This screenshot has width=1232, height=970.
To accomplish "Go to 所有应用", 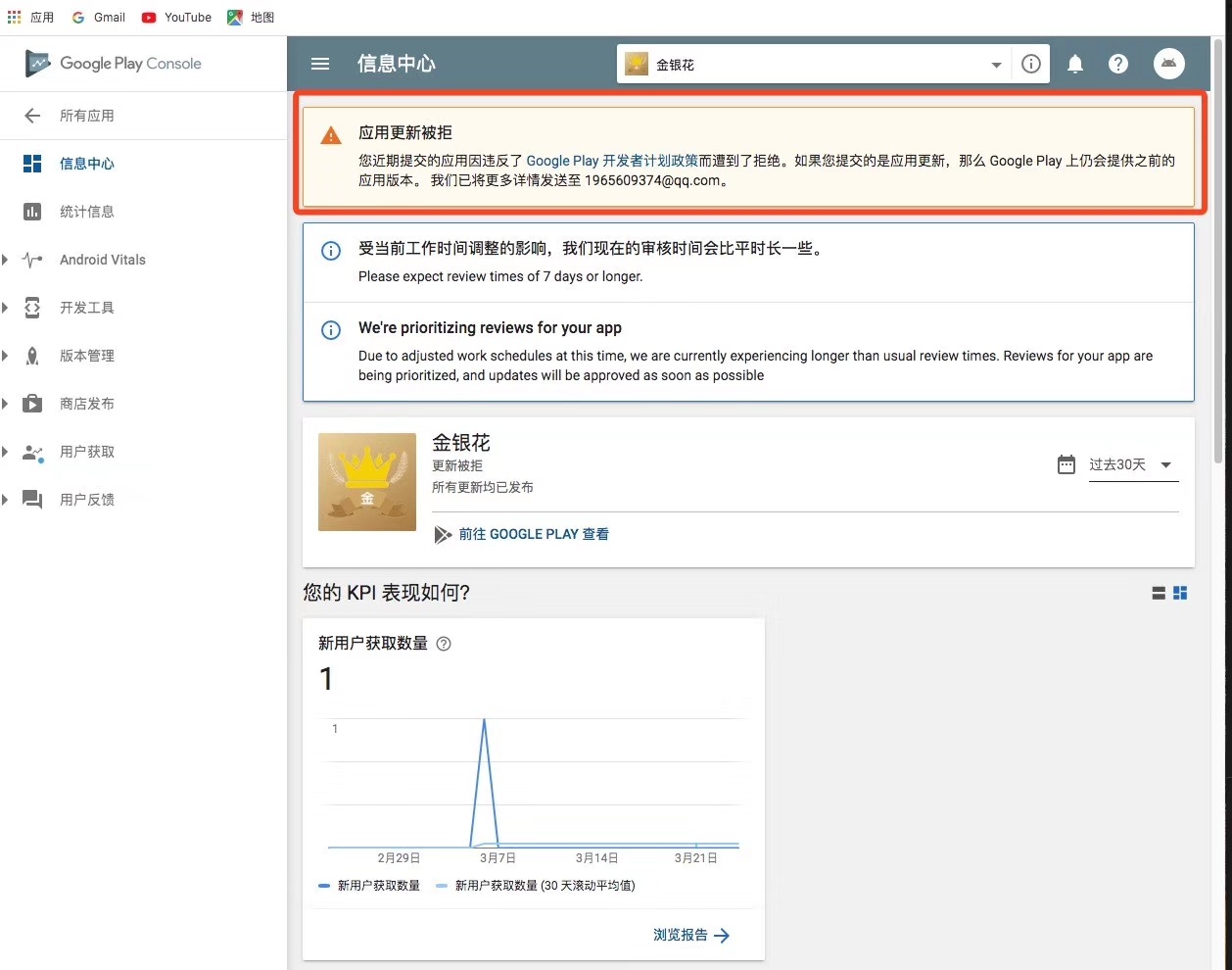I will pyautogui.click(x=87, y=116).
